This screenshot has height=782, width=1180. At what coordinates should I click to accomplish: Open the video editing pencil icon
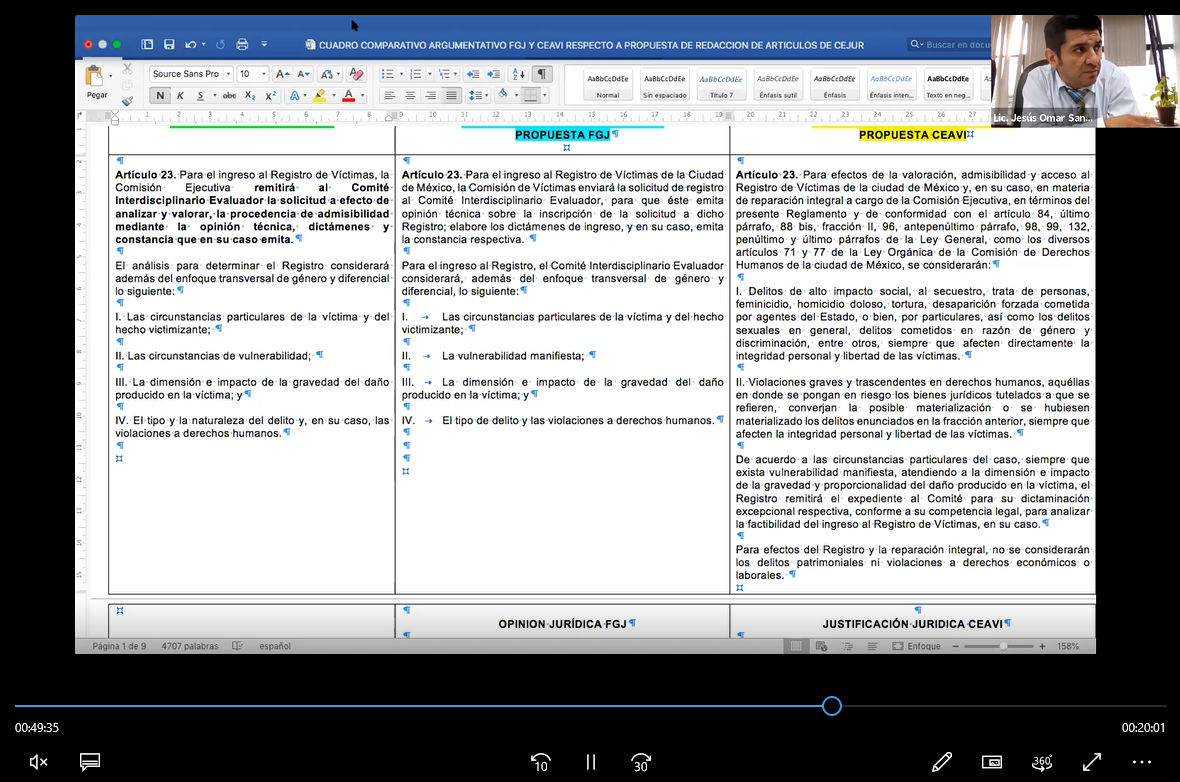tap(941, 762)
